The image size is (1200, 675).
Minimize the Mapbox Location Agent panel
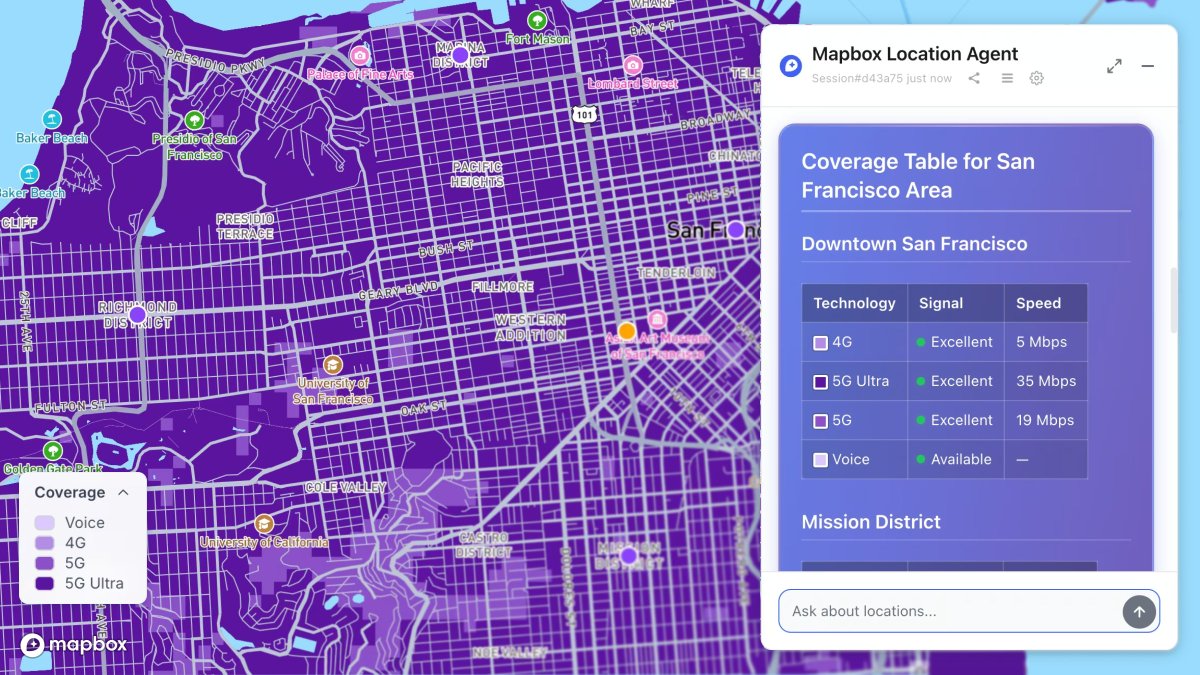tap(1148, 66)
